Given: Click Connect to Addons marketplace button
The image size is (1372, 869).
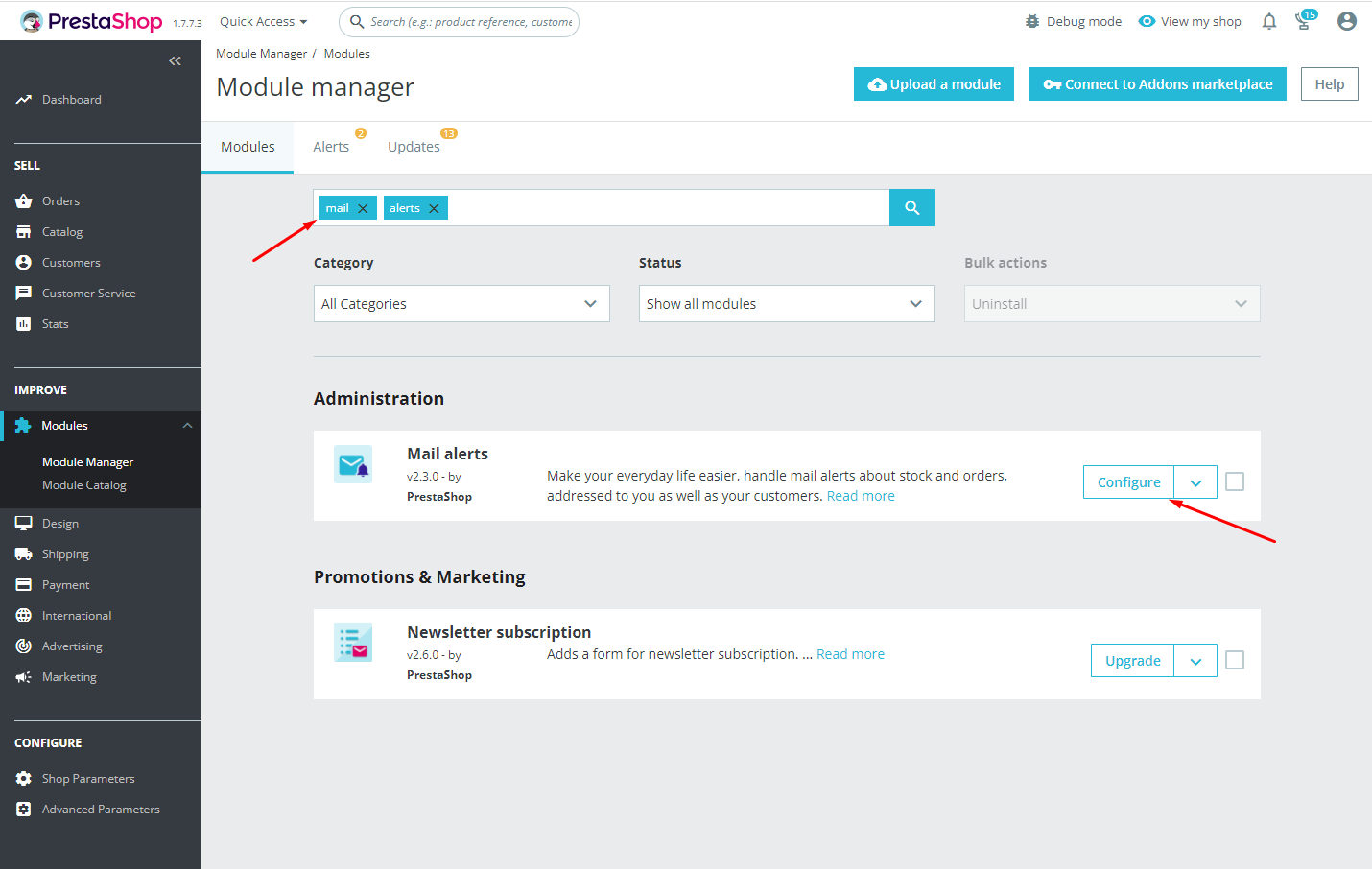Looking at the screenshot, I should (x=1157, y=84).
